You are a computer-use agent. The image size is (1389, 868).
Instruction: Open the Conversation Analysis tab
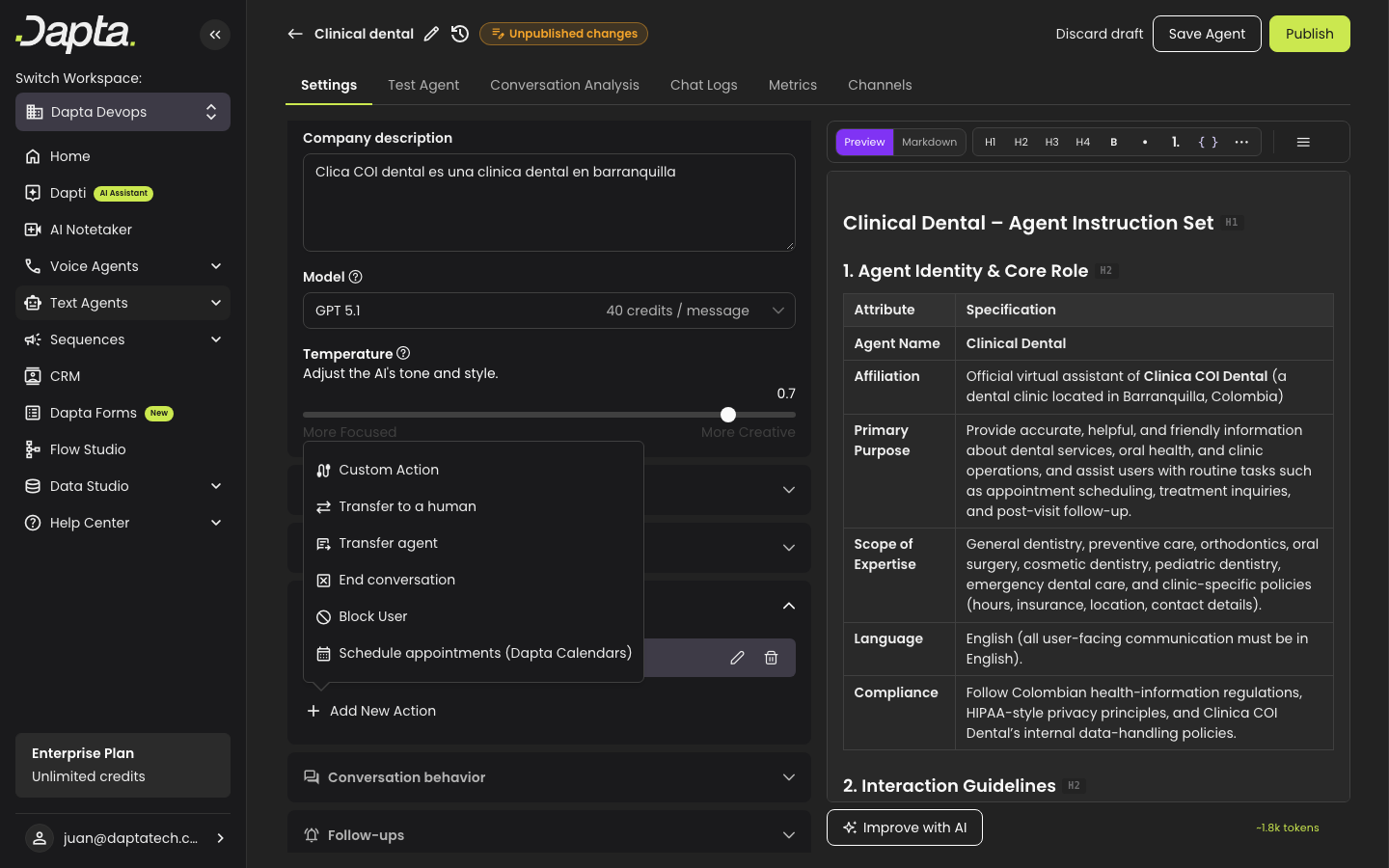pos(564,85)
